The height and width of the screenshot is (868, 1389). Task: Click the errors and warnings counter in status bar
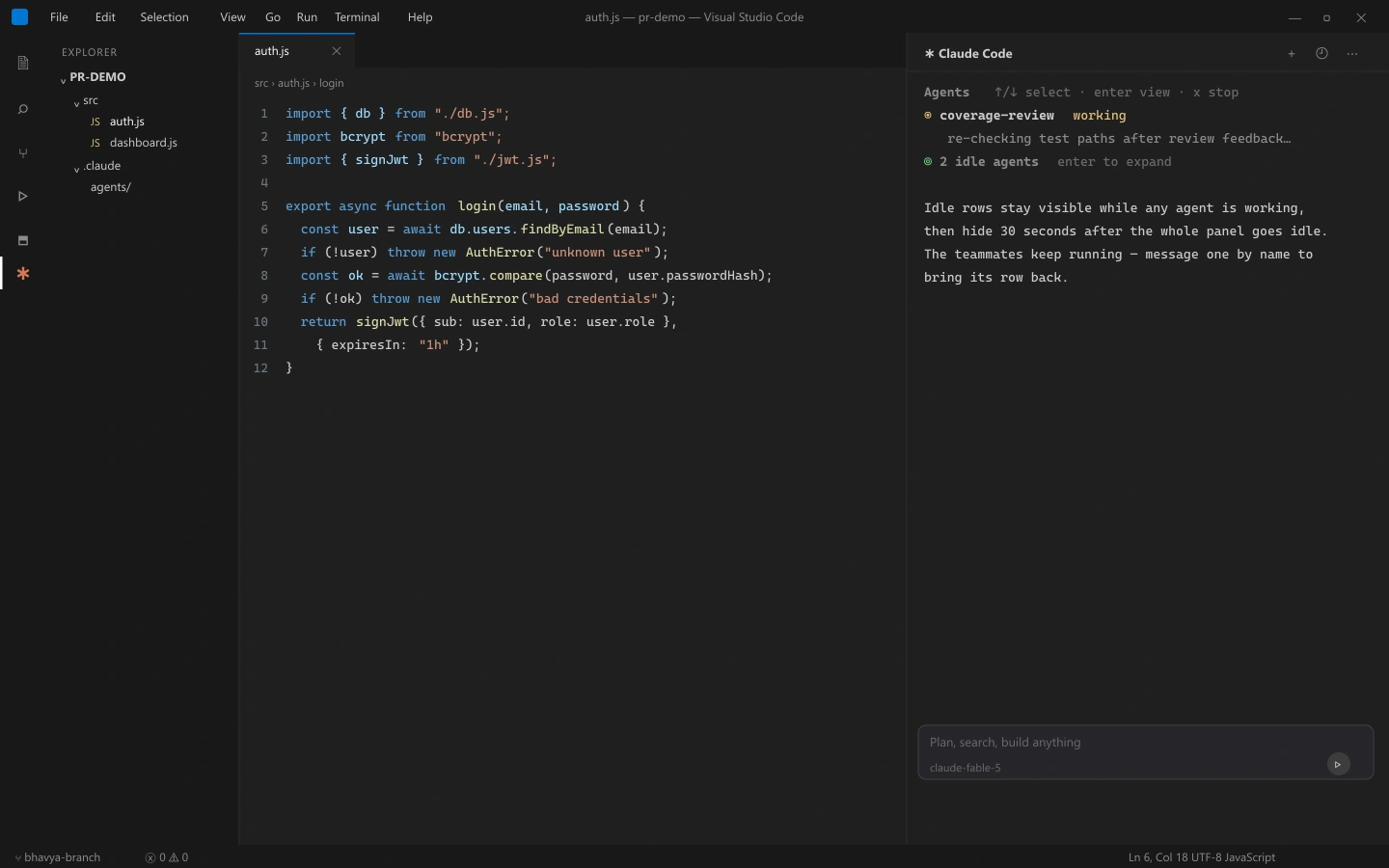pyautogui.click(x=167, y=857)
